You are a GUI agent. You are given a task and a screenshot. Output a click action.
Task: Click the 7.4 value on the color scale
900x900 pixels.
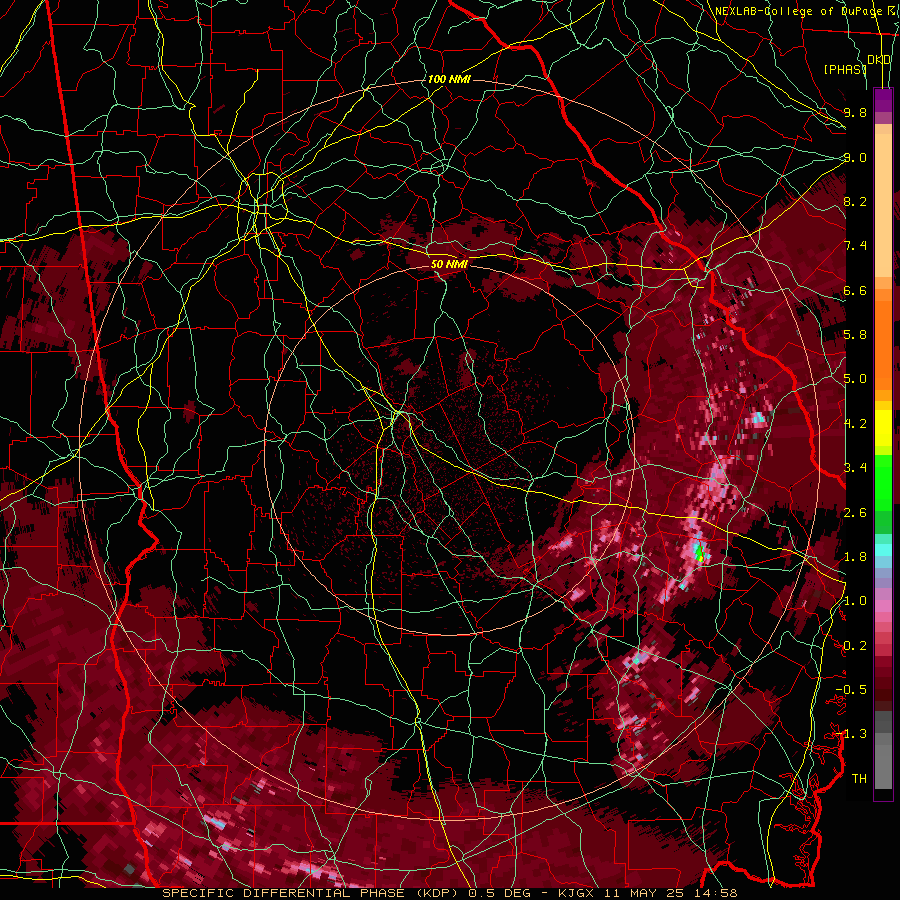[x=855, y=246]
